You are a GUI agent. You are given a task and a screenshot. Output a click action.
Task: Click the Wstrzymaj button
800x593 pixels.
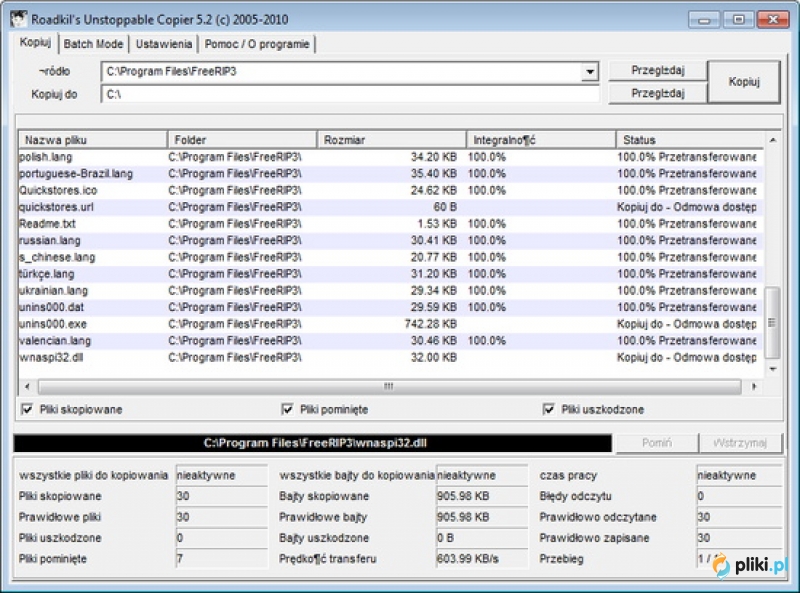(740, 443)
